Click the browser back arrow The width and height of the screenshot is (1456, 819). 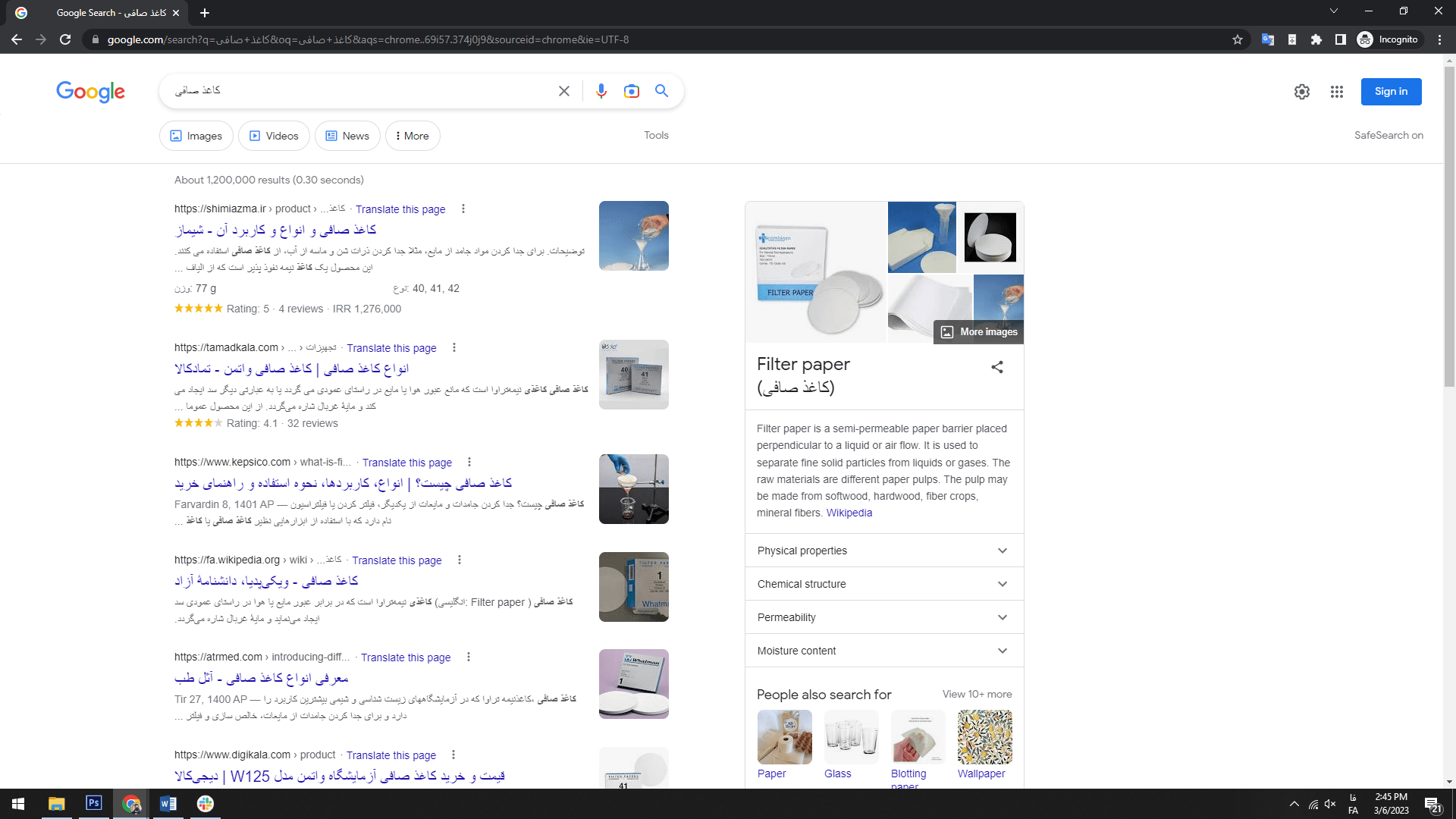click(17, 39)
